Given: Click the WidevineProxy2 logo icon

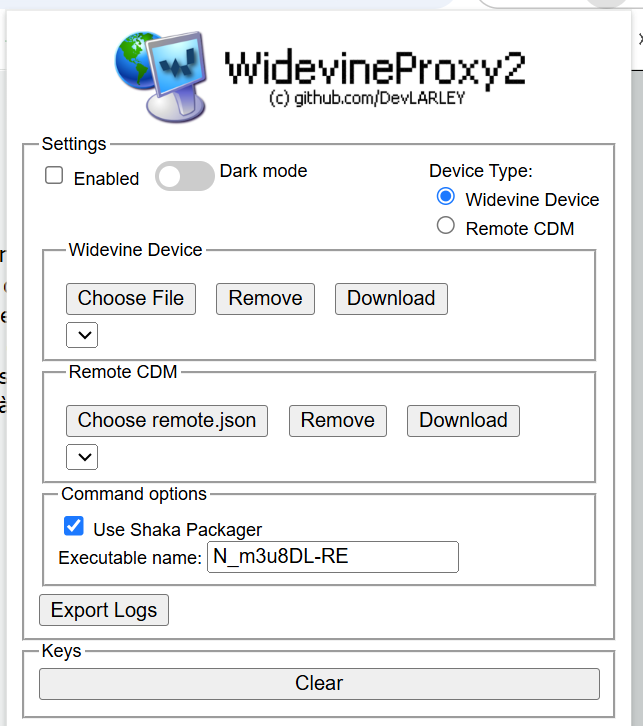Looking at the screenshot, I should (161, 77).
